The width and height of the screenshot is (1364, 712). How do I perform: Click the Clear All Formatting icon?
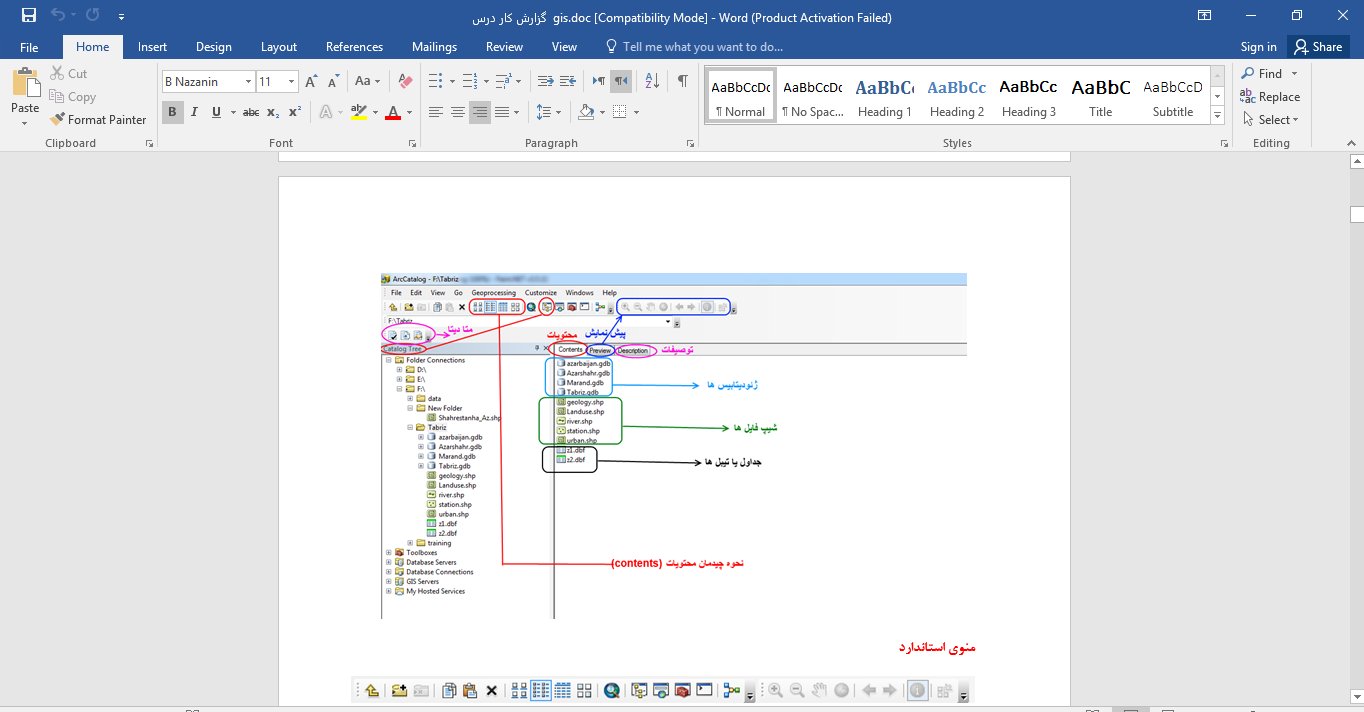[404, 81]
